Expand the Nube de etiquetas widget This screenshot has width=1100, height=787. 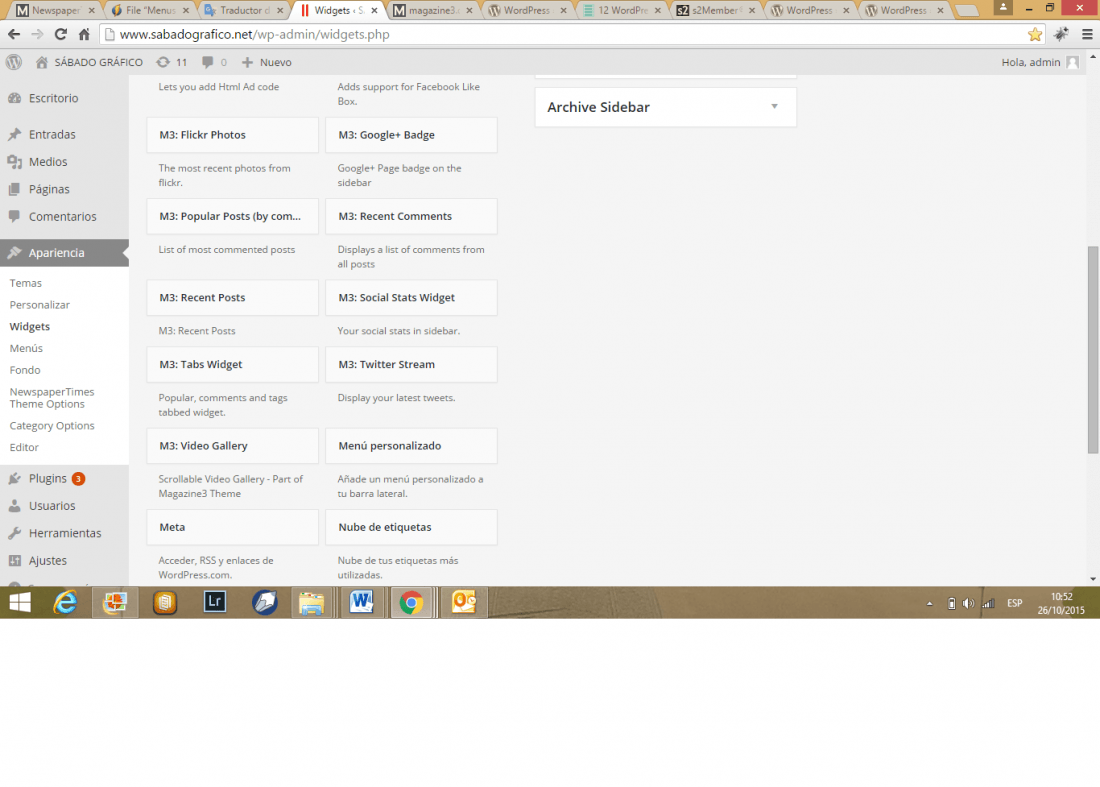tap(411, 527)
